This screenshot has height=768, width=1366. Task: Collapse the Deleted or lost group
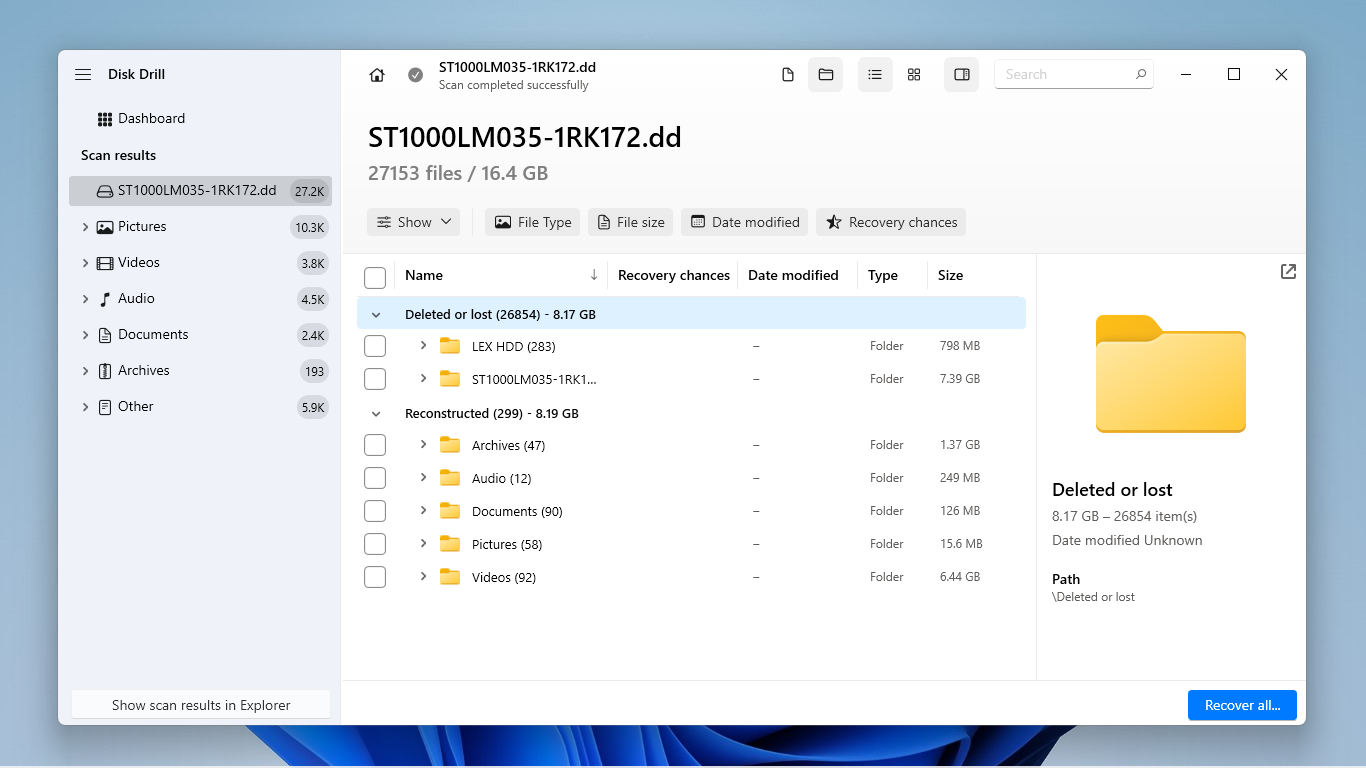376,315
